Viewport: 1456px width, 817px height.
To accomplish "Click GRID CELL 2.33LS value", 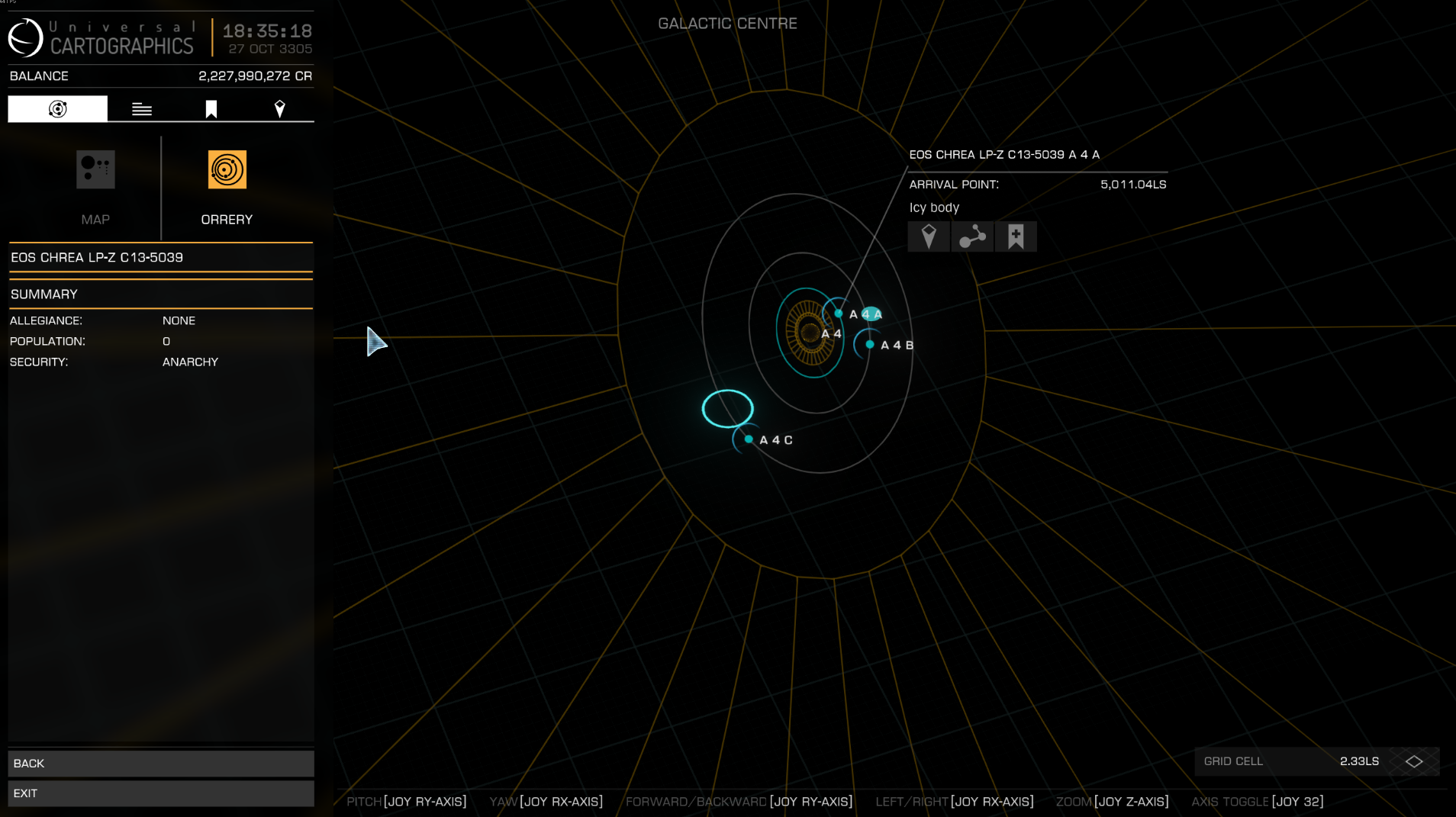I will [1359, 761].
